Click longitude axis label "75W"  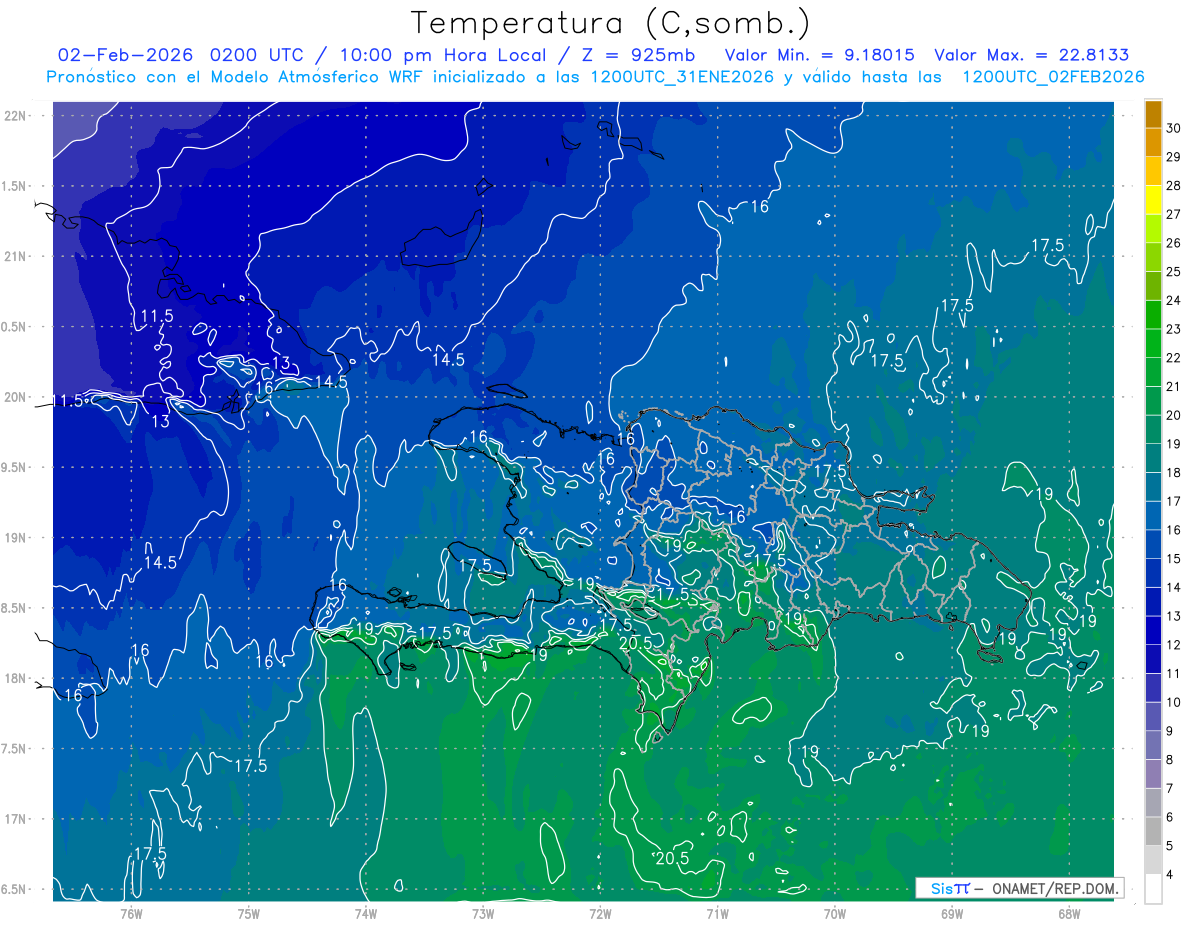[249, 912]
